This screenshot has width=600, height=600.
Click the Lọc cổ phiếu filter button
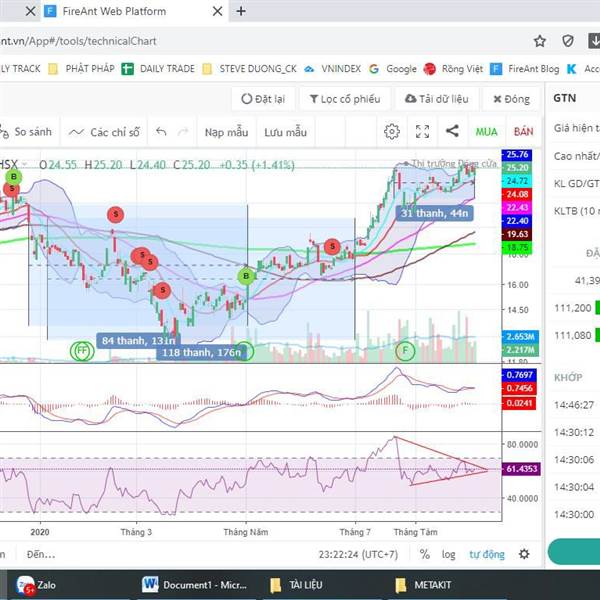[x=345, y=99]
